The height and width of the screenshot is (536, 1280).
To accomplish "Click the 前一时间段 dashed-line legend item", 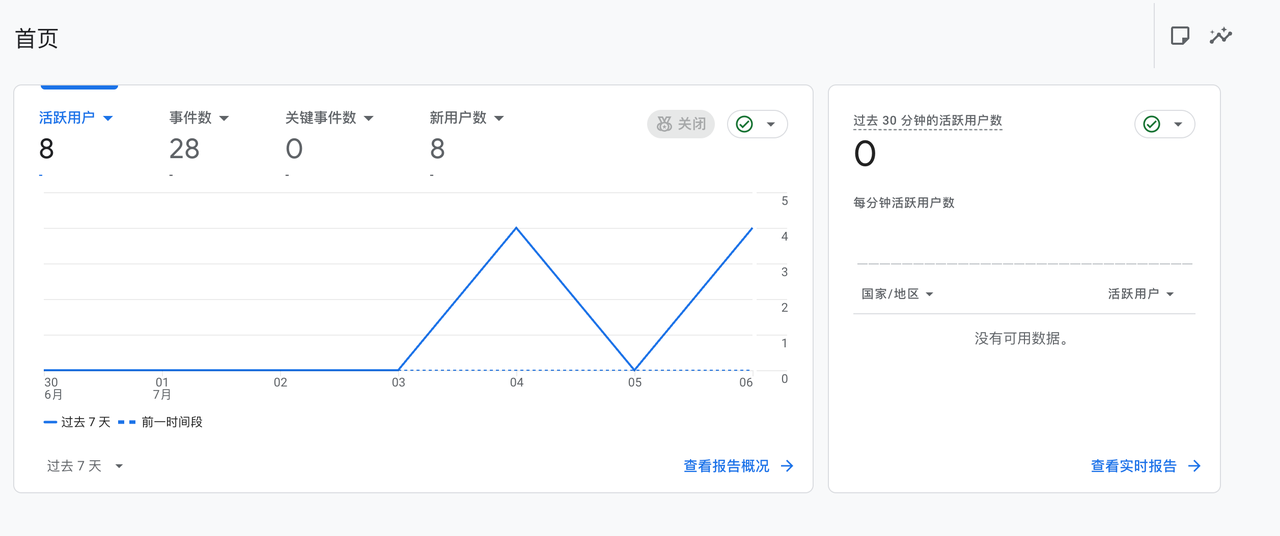I will coord(160,422).
